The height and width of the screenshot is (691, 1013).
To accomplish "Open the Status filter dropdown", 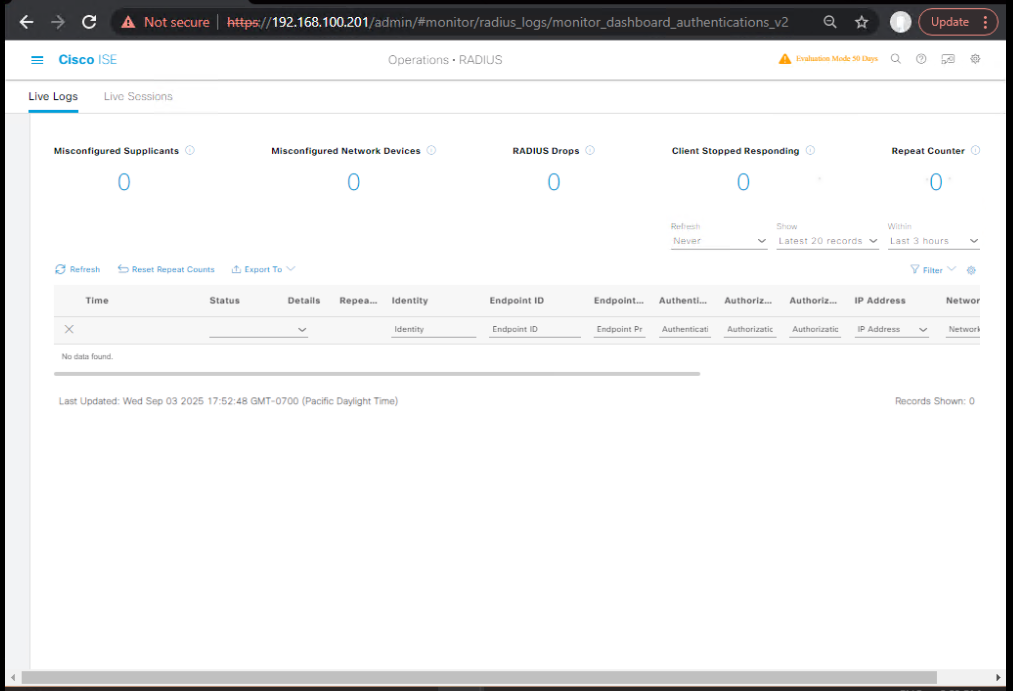I will 258,329.
